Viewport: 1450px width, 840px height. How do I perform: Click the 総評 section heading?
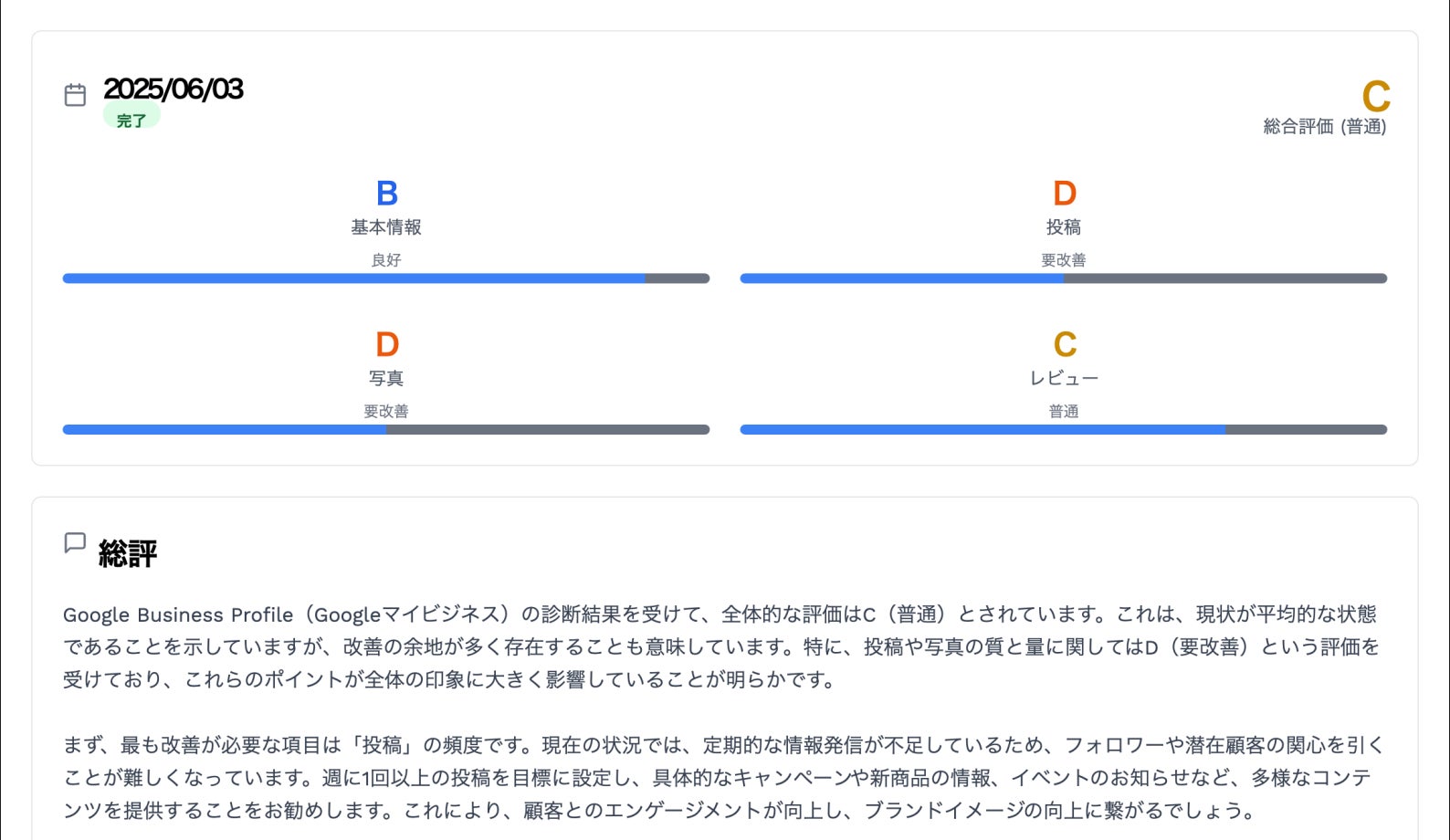[128, 553]
